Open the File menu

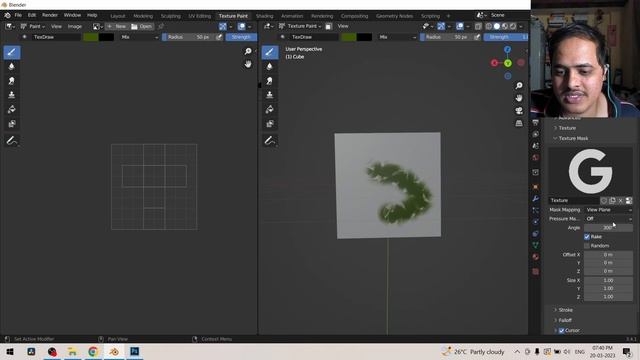click(x=18, y=15)
